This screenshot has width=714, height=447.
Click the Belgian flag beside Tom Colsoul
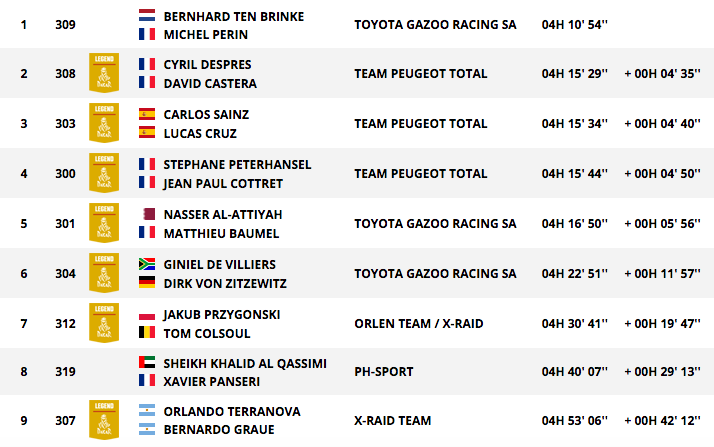147,332
